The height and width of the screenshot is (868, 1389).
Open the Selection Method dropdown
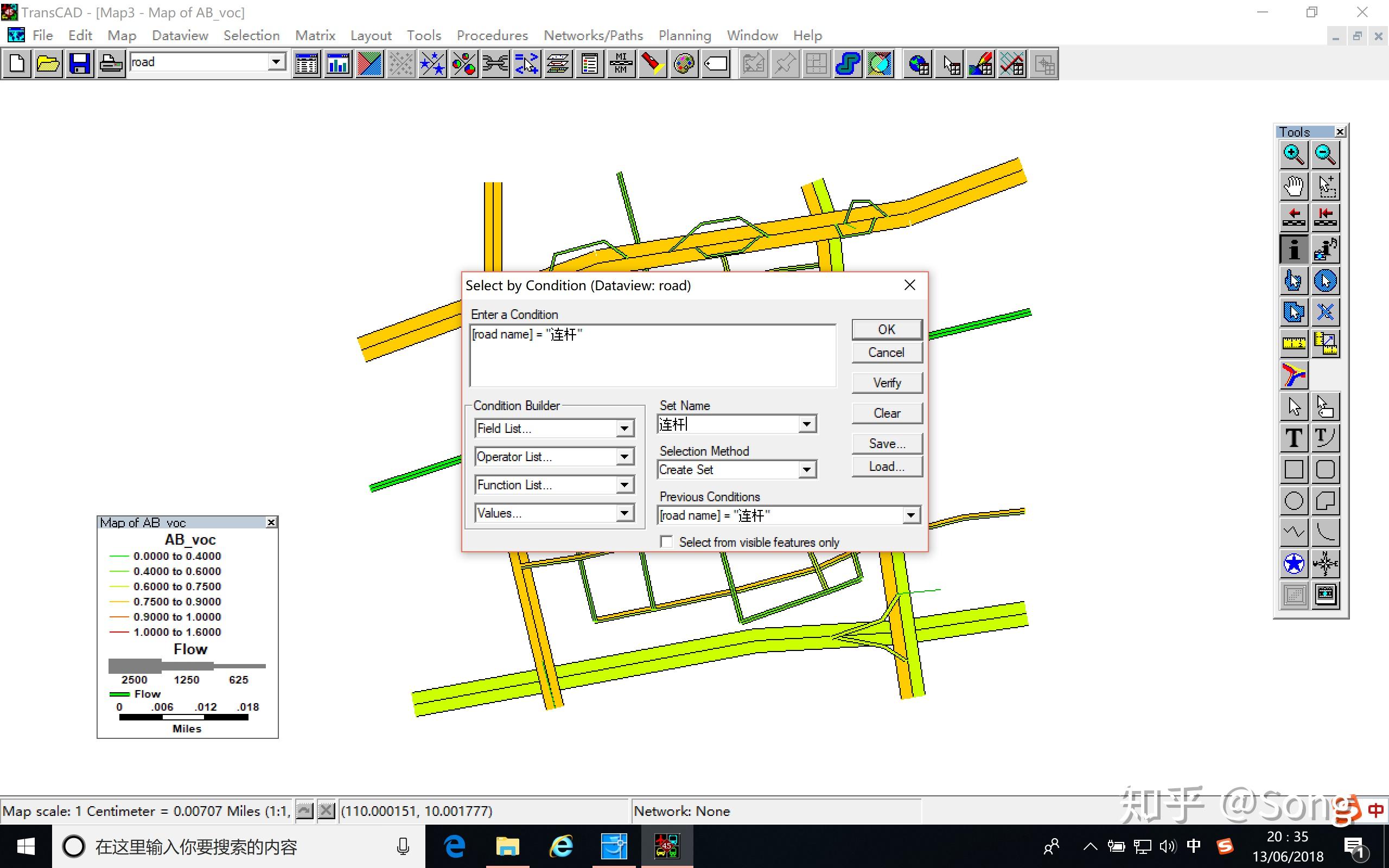(806, 470)
